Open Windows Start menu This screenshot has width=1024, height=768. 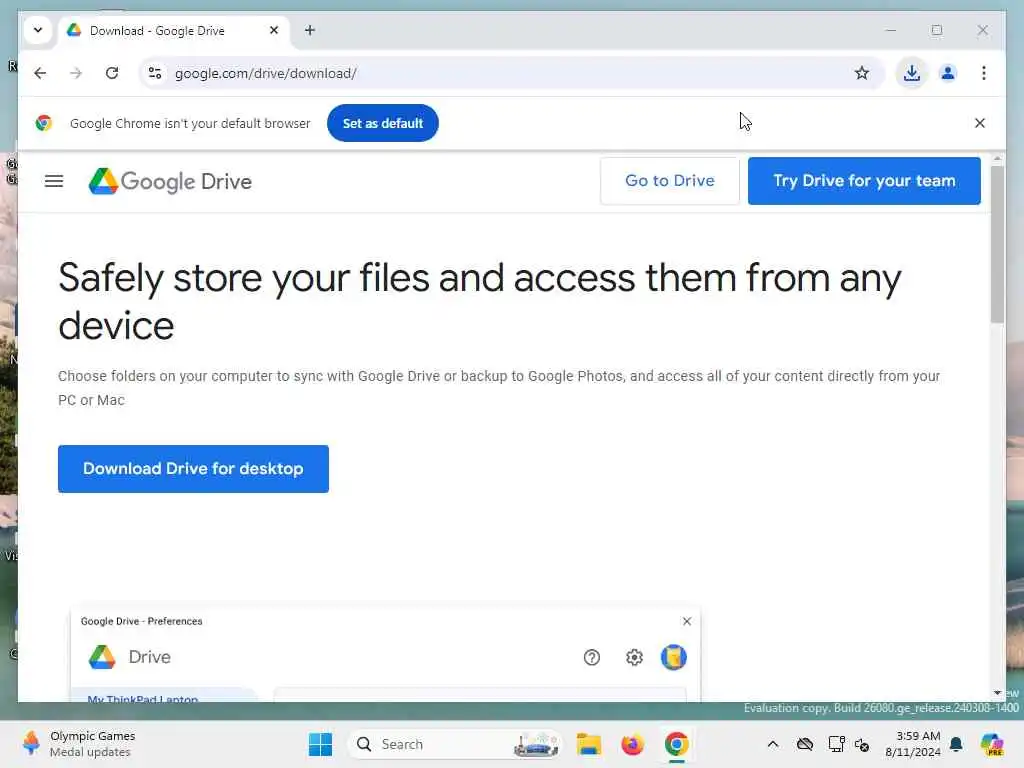point(320,744)
